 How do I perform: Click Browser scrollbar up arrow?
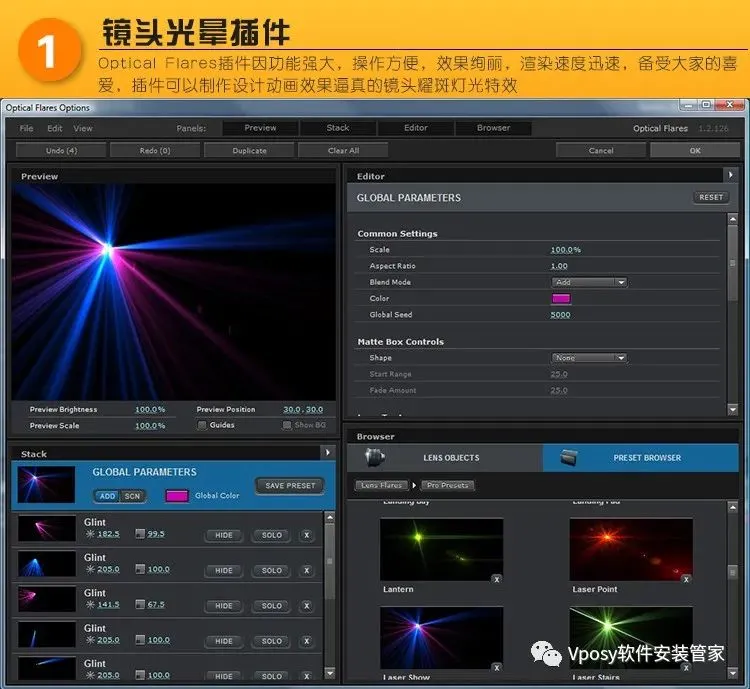pos(732,508)
